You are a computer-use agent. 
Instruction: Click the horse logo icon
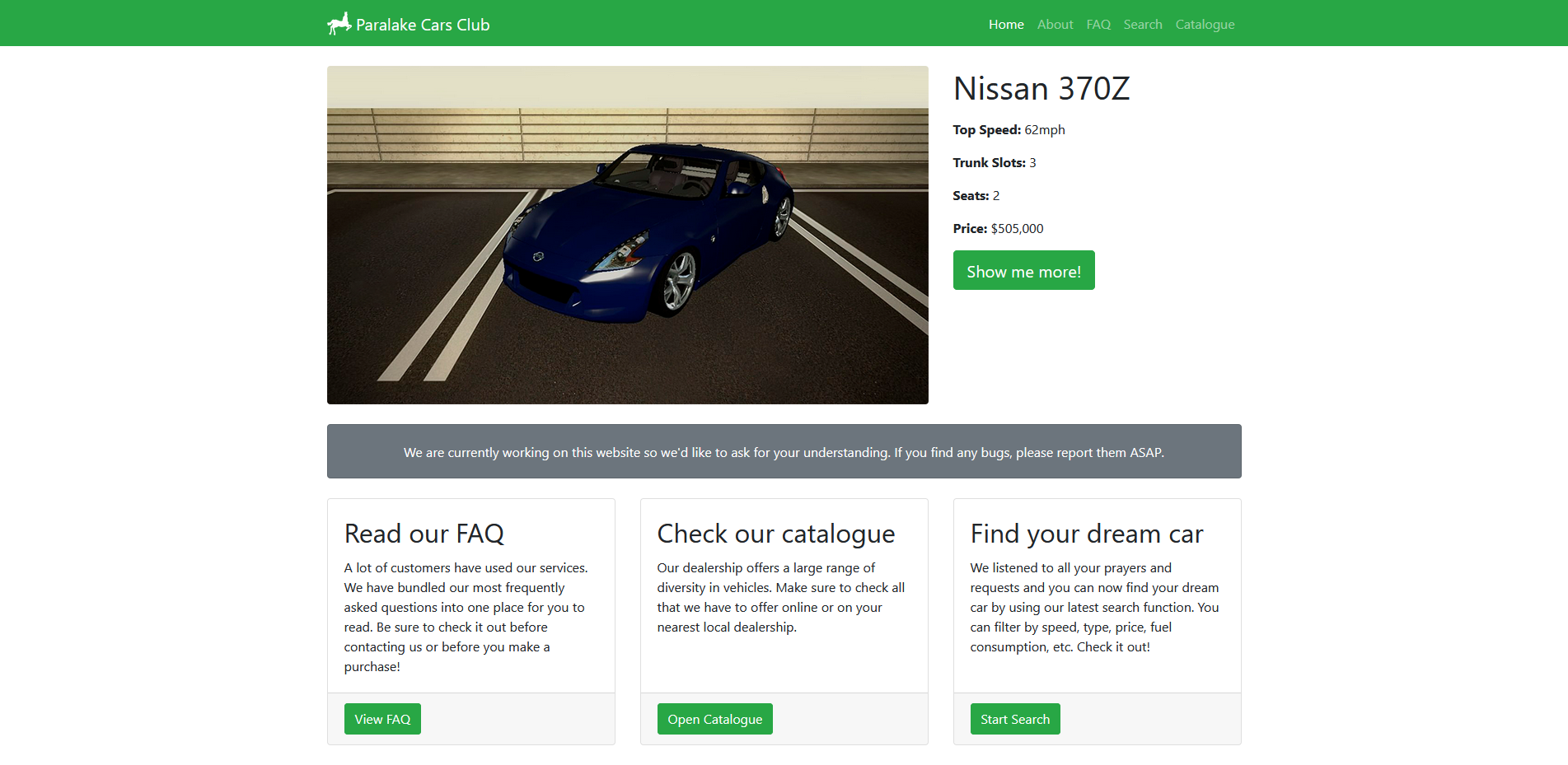click(339, 24)
